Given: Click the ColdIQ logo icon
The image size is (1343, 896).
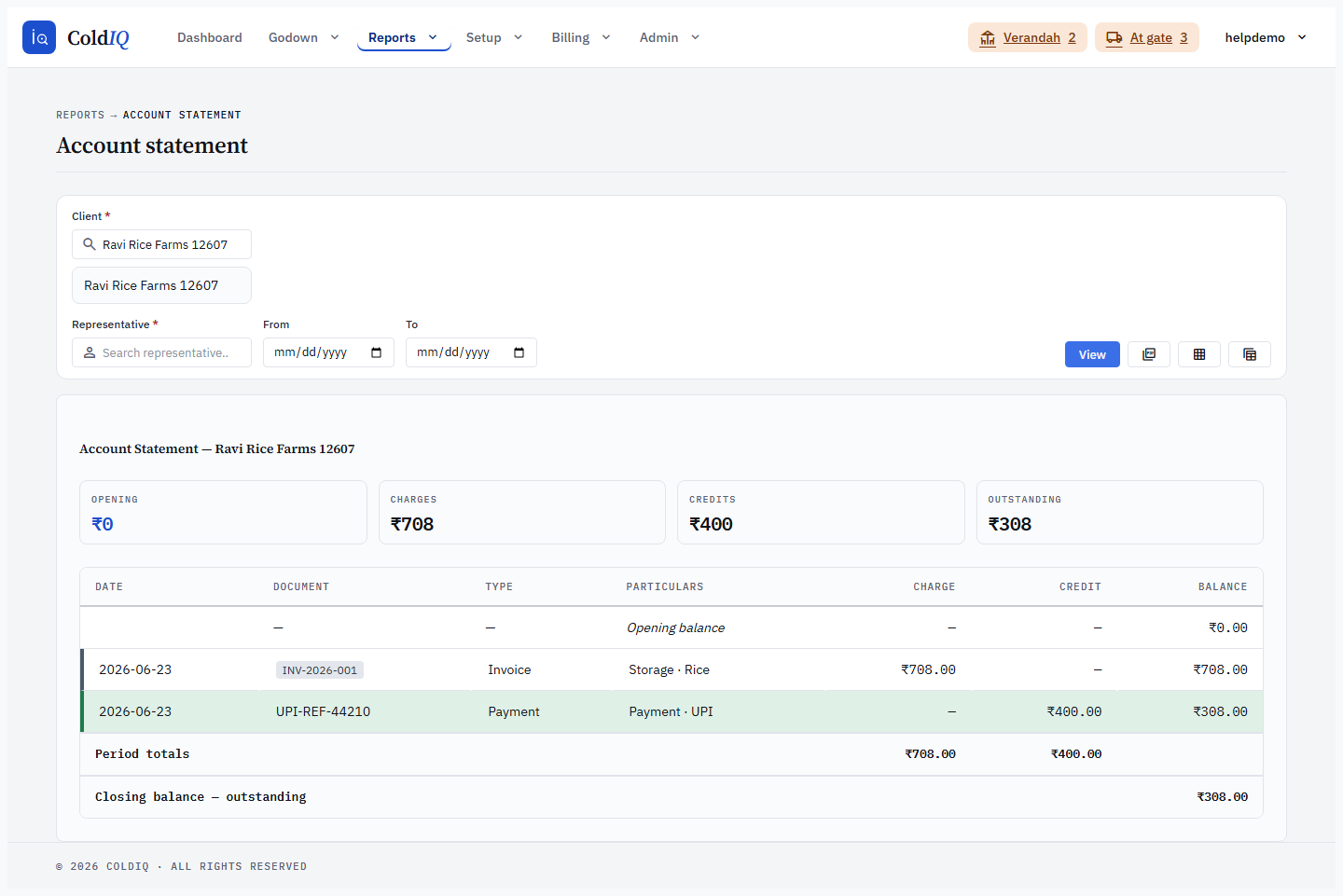Looking at the screenshot, I should [39, 37].
